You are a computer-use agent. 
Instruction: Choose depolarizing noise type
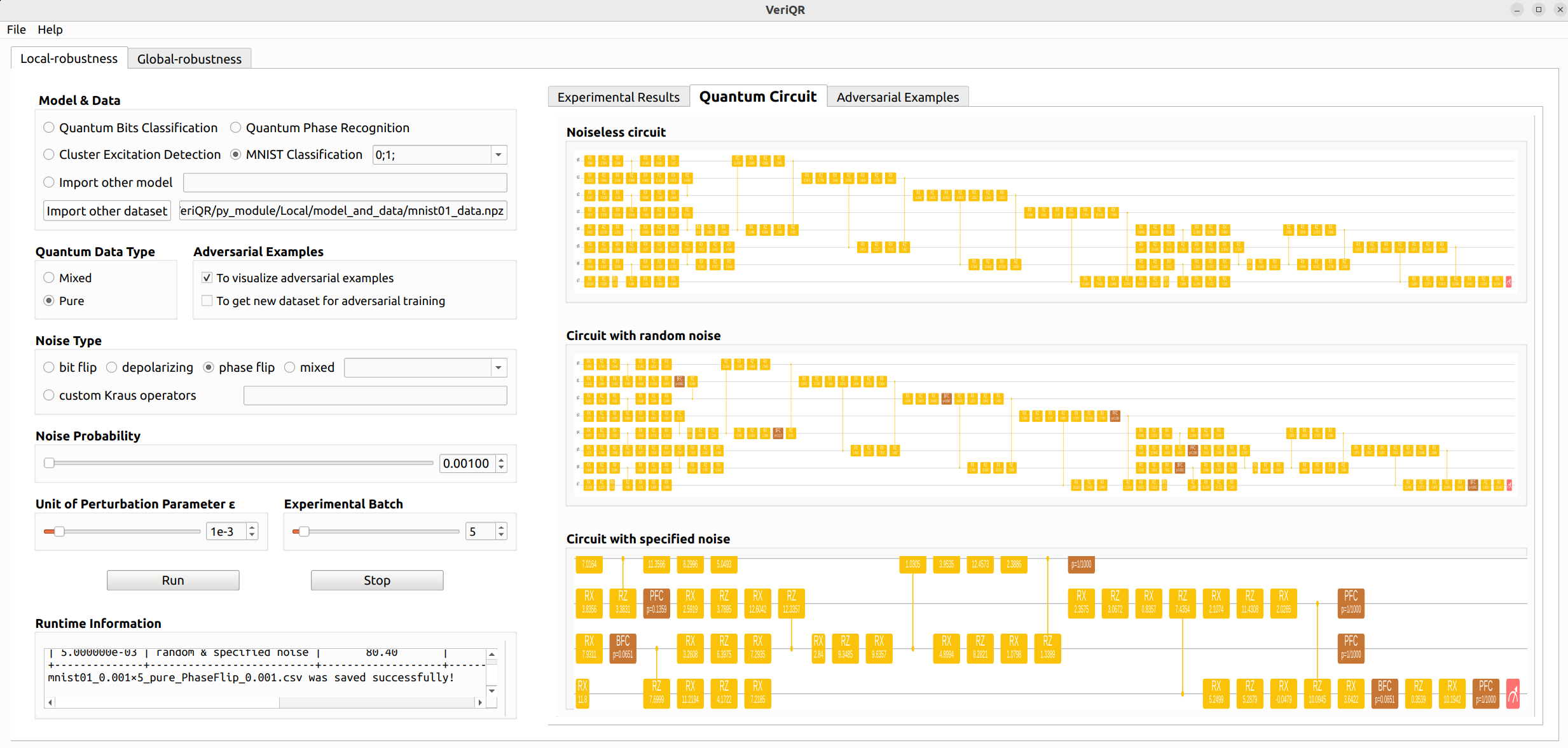tap(112, 367)
